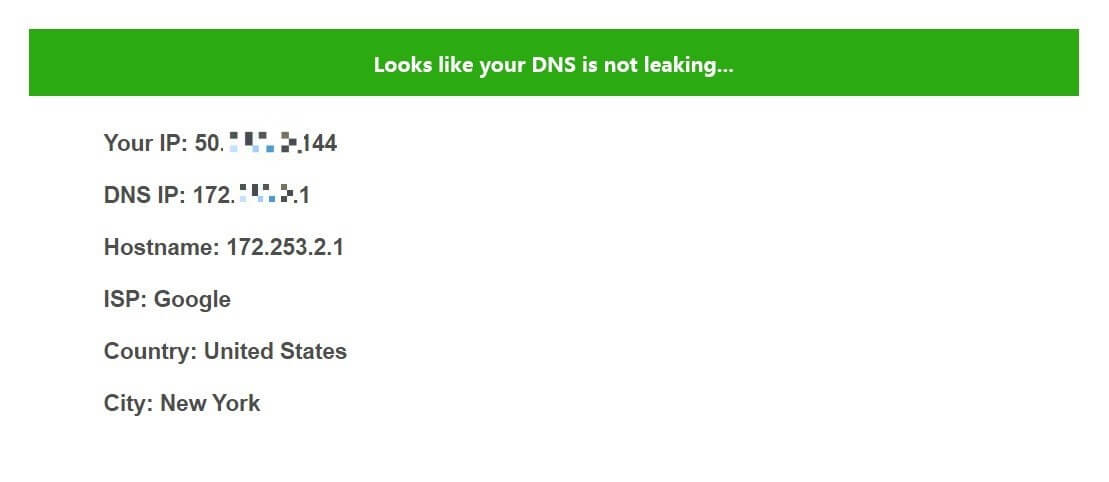Click the "50." start of Your IP

(x=209, y=143)
